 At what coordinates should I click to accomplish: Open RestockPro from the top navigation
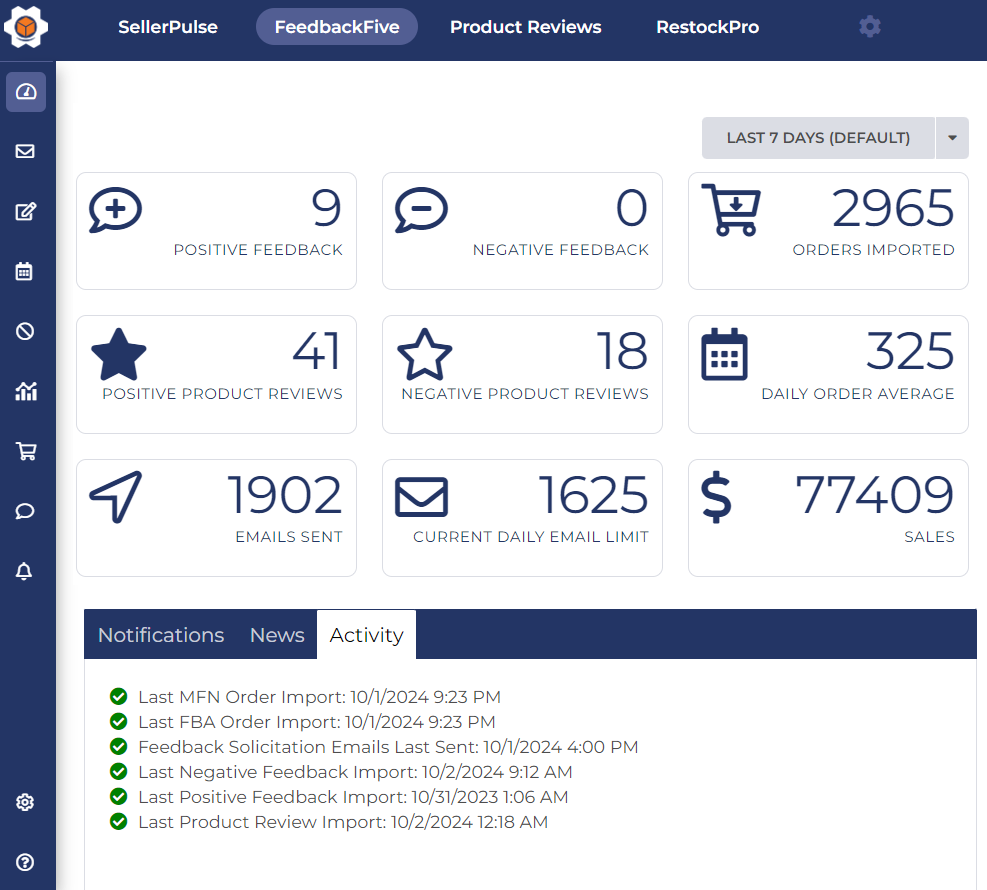[707, 27]
